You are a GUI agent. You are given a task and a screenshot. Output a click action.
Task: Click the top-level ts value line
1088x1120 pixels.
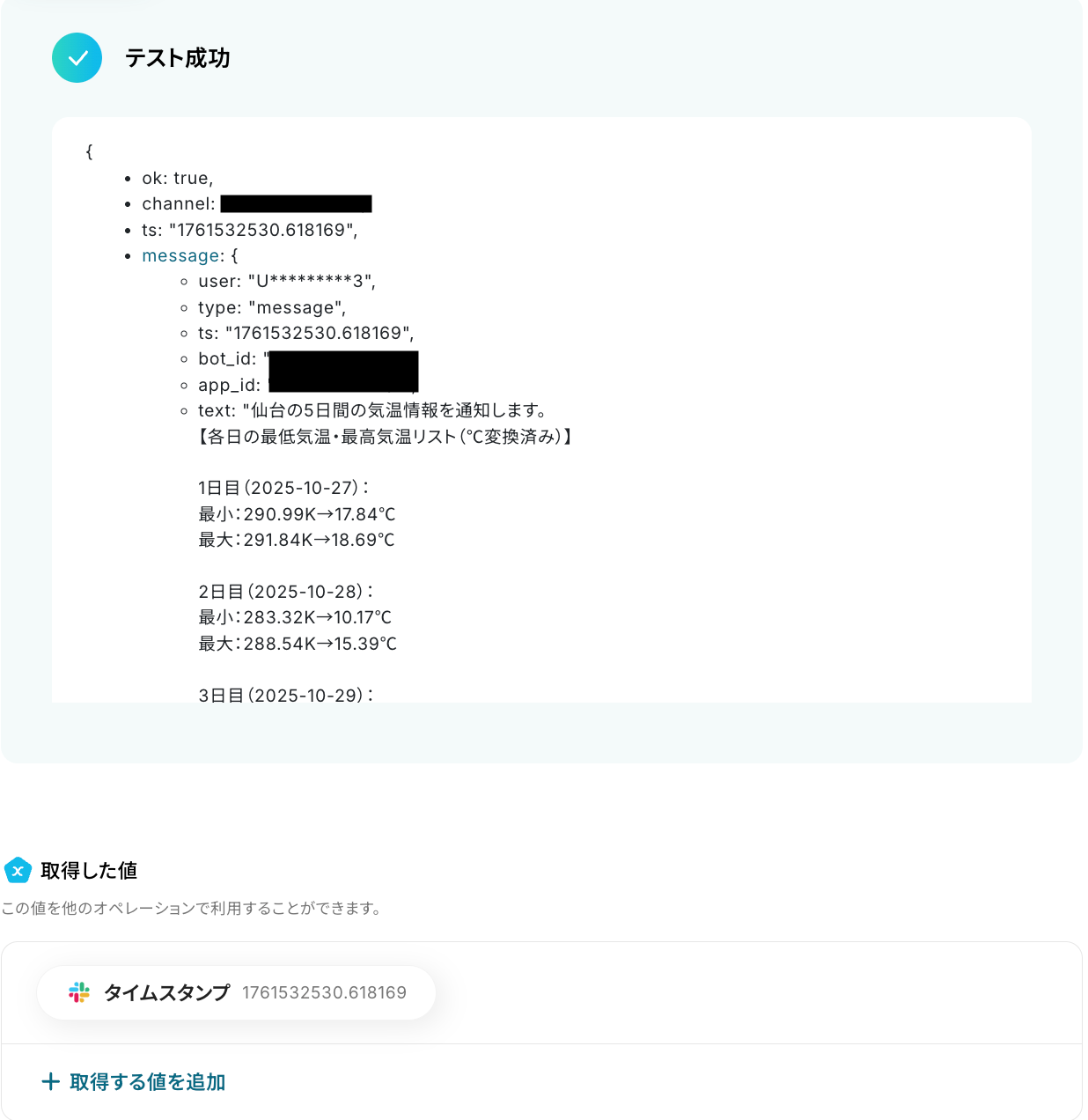[250, 230]
